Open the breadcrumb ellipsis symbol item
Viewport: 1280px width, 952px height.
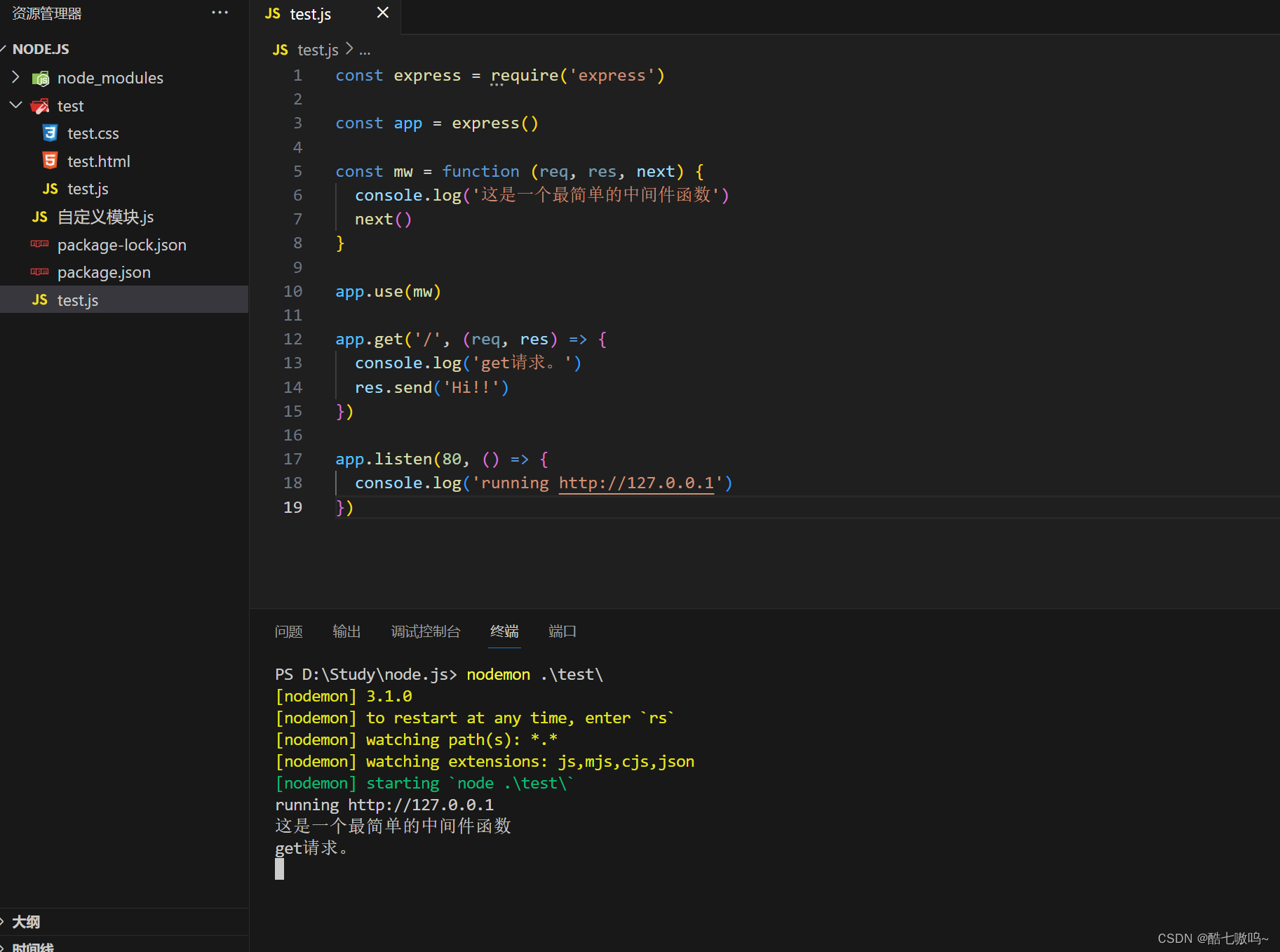[365, 50]
